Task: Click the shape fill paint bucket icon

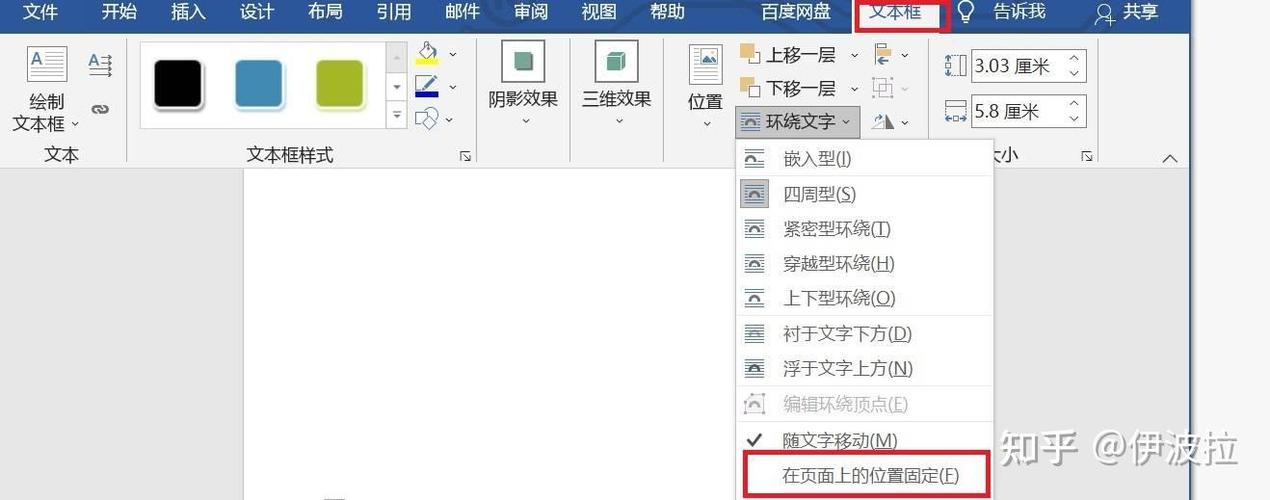Action: click(x=427, y=54)
